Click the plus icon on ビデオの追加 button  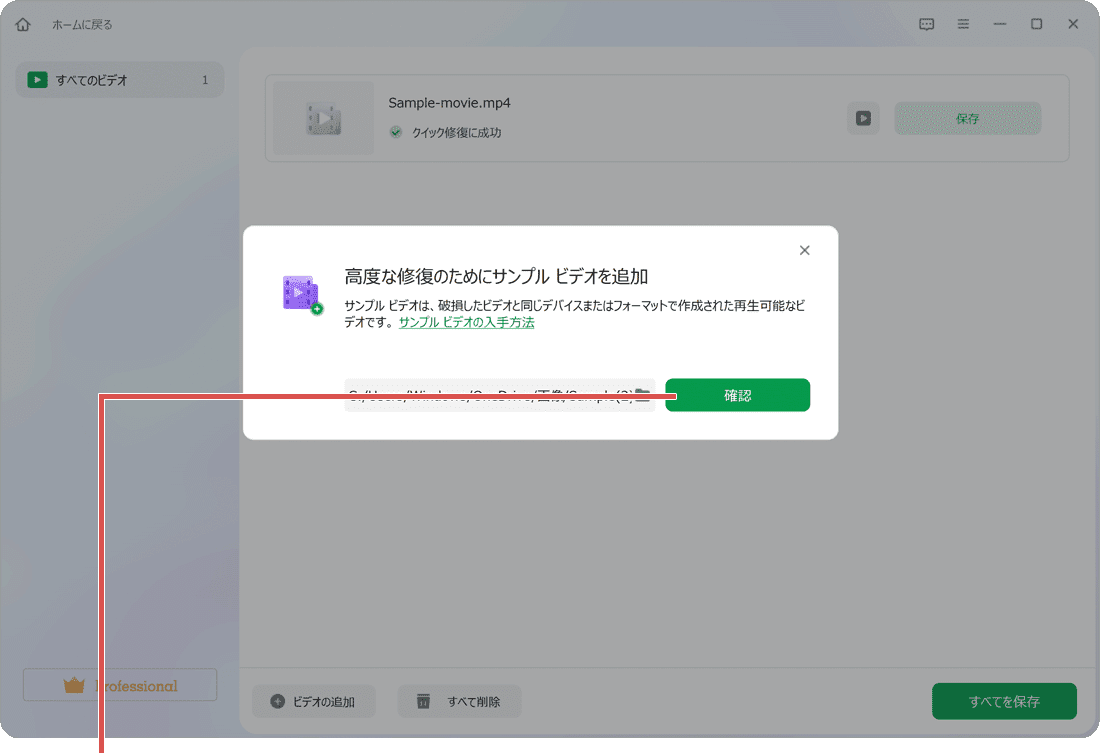tap(276, 701)
